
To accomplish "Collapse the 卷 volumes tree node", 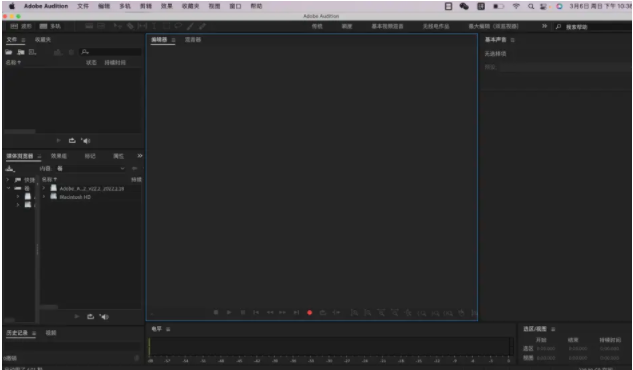I will coord(8,188).
